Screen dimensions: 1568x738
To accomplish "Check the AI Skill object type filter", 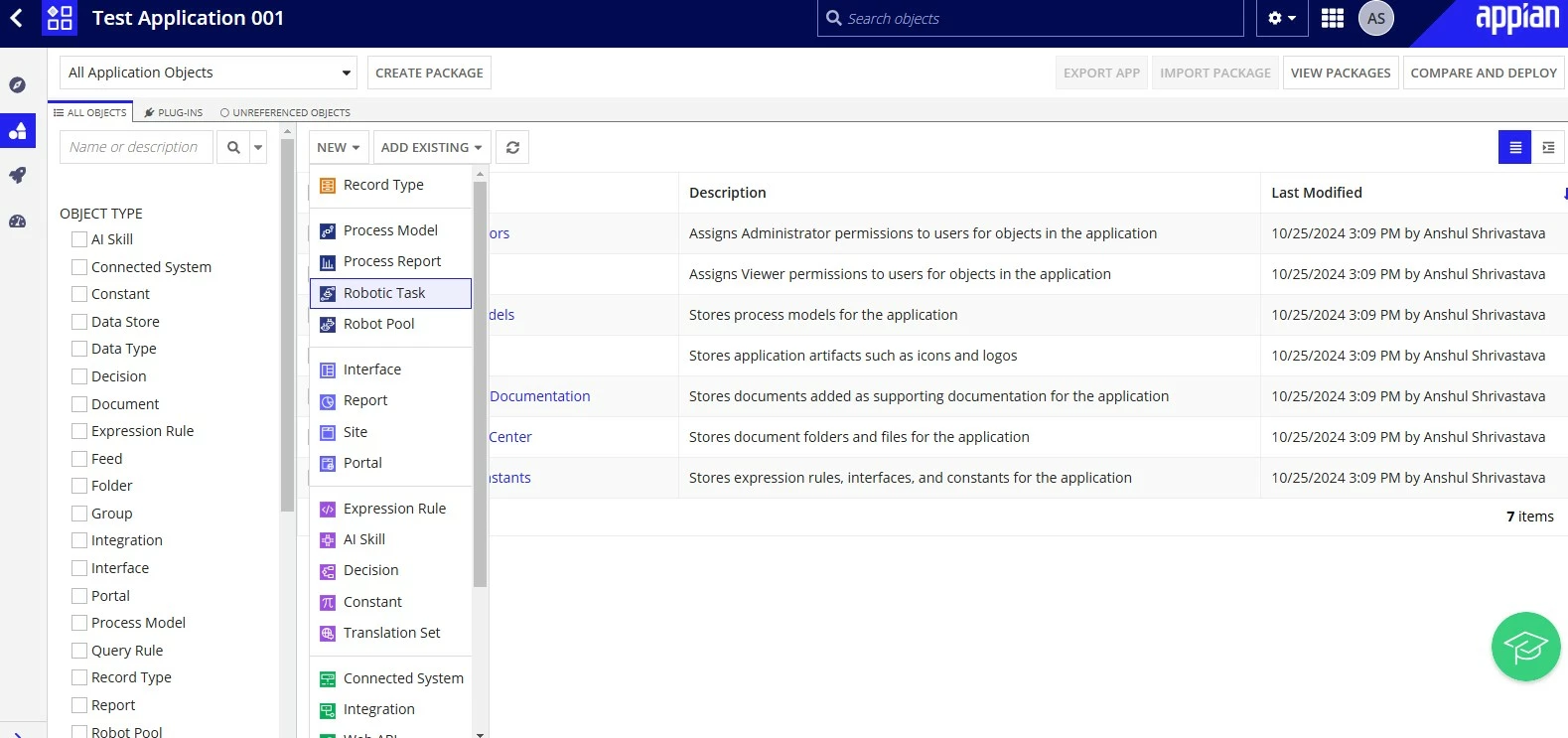I will 79,239.
